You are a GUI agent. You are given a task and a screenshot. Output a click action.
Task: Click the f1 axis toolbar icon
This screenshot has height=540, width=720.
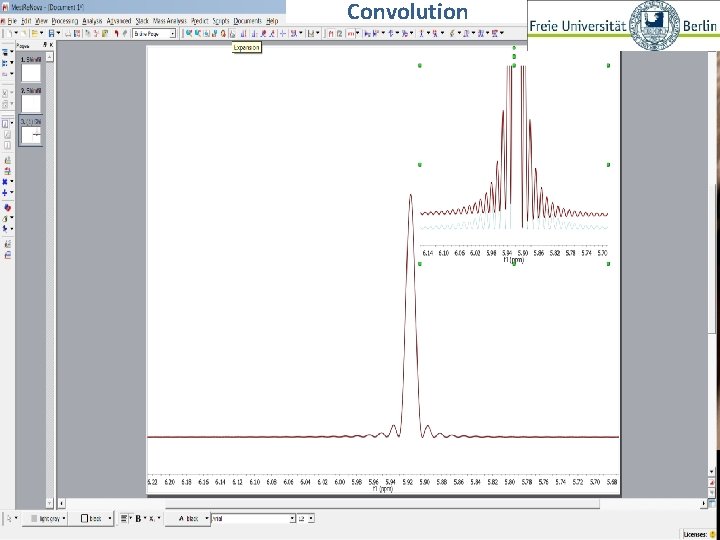[x=330, y=33]
